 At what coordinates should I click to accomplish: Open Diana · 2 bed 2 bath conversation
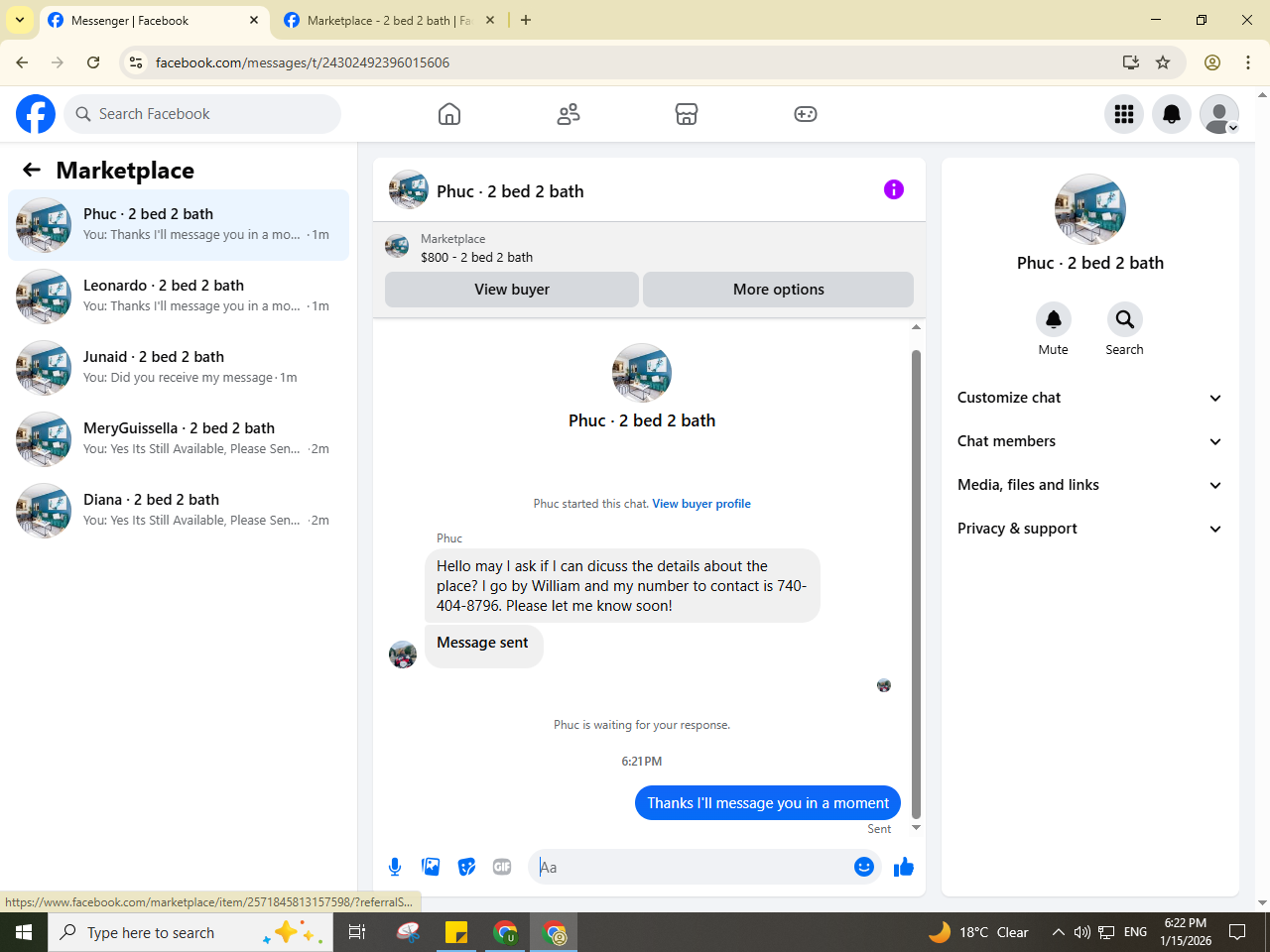tap(179, 511)
